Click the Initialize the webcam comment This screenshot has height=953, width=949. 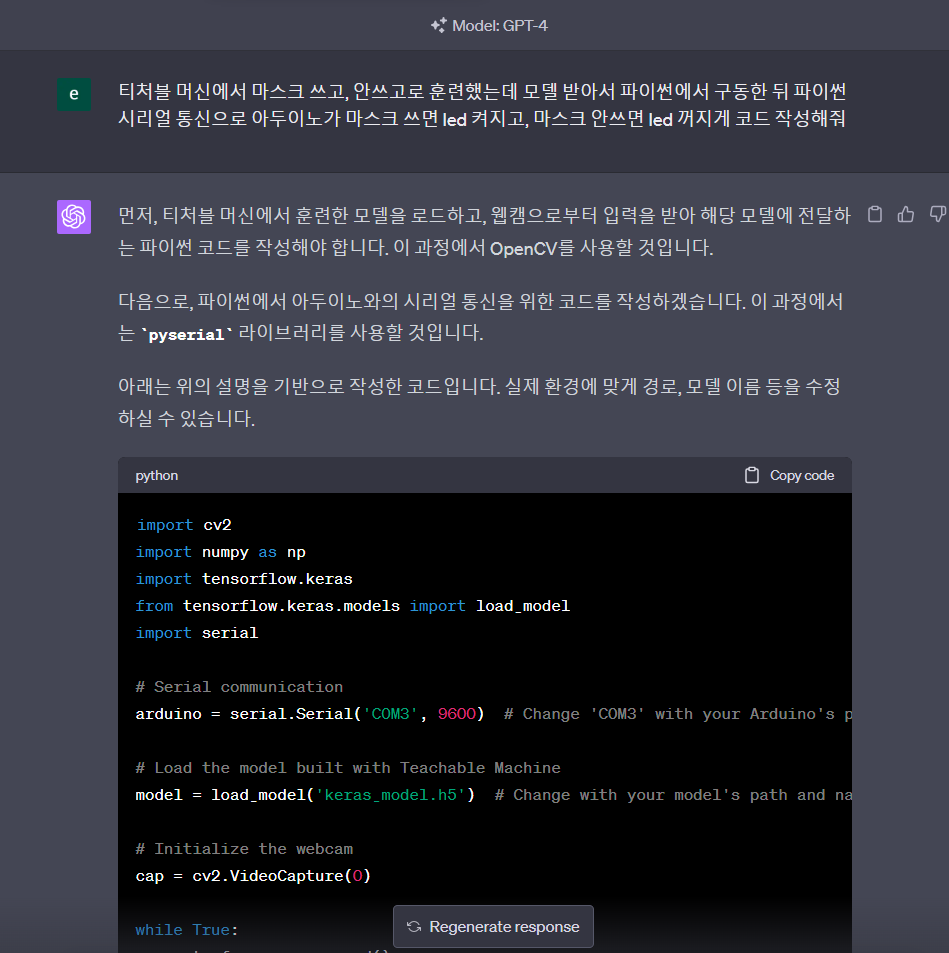(244, 848)
